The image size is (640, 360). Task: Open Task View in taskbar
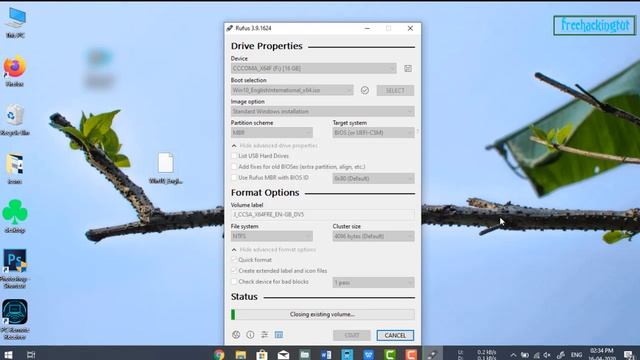[x=31, y=354]
